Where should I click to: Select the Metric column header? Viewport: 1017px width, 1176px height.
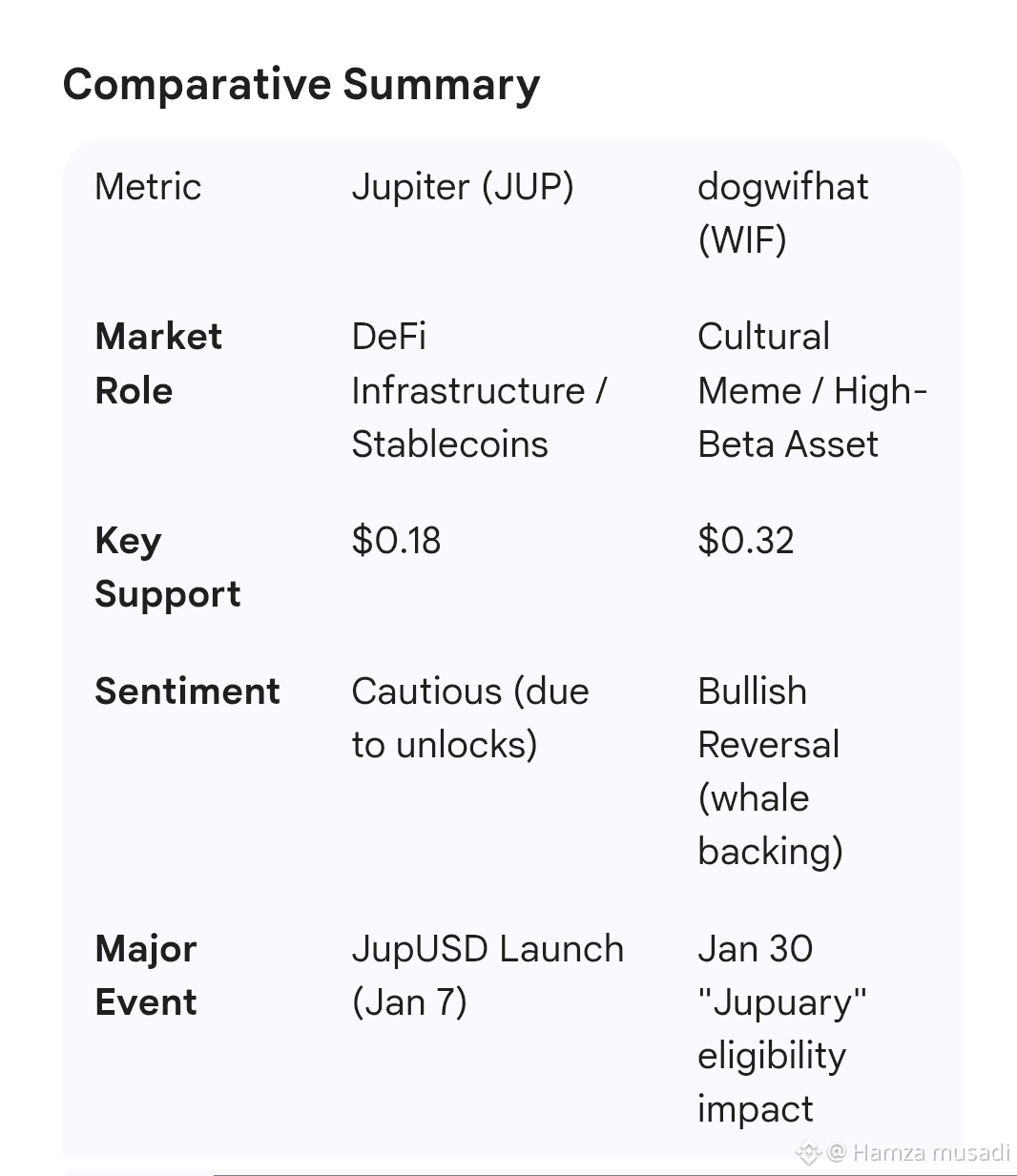pos(148,187)
